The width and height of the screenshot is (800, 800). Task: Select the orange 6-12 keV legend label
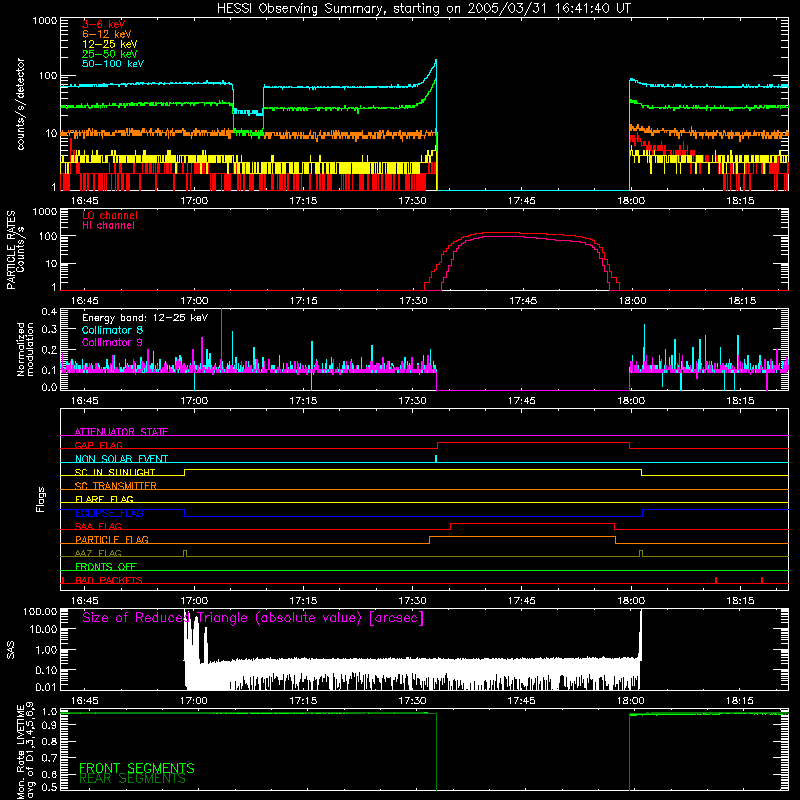point(107,34)
